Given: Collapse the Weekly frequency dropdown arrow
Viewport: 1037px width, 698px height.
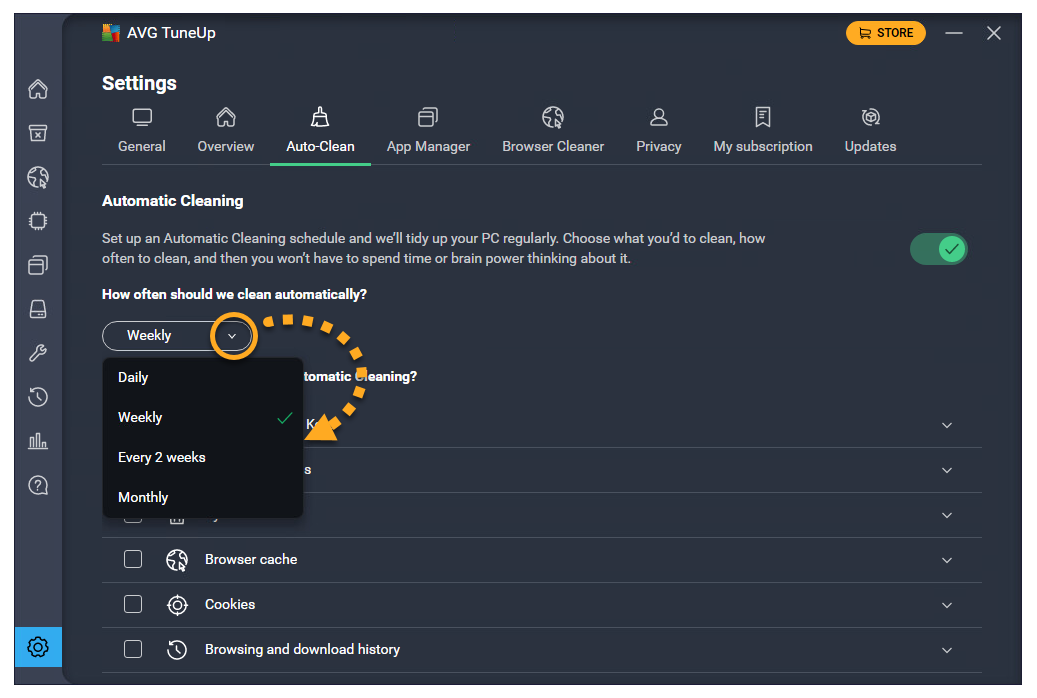Looking at the screenshot, I should click(232, 336).
